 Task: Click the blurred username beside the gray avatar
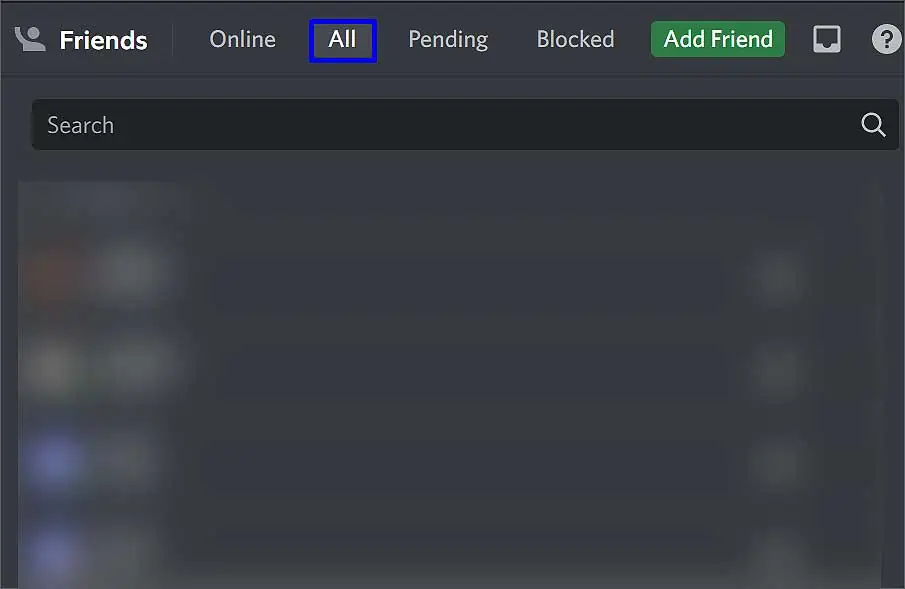[140, 366]
